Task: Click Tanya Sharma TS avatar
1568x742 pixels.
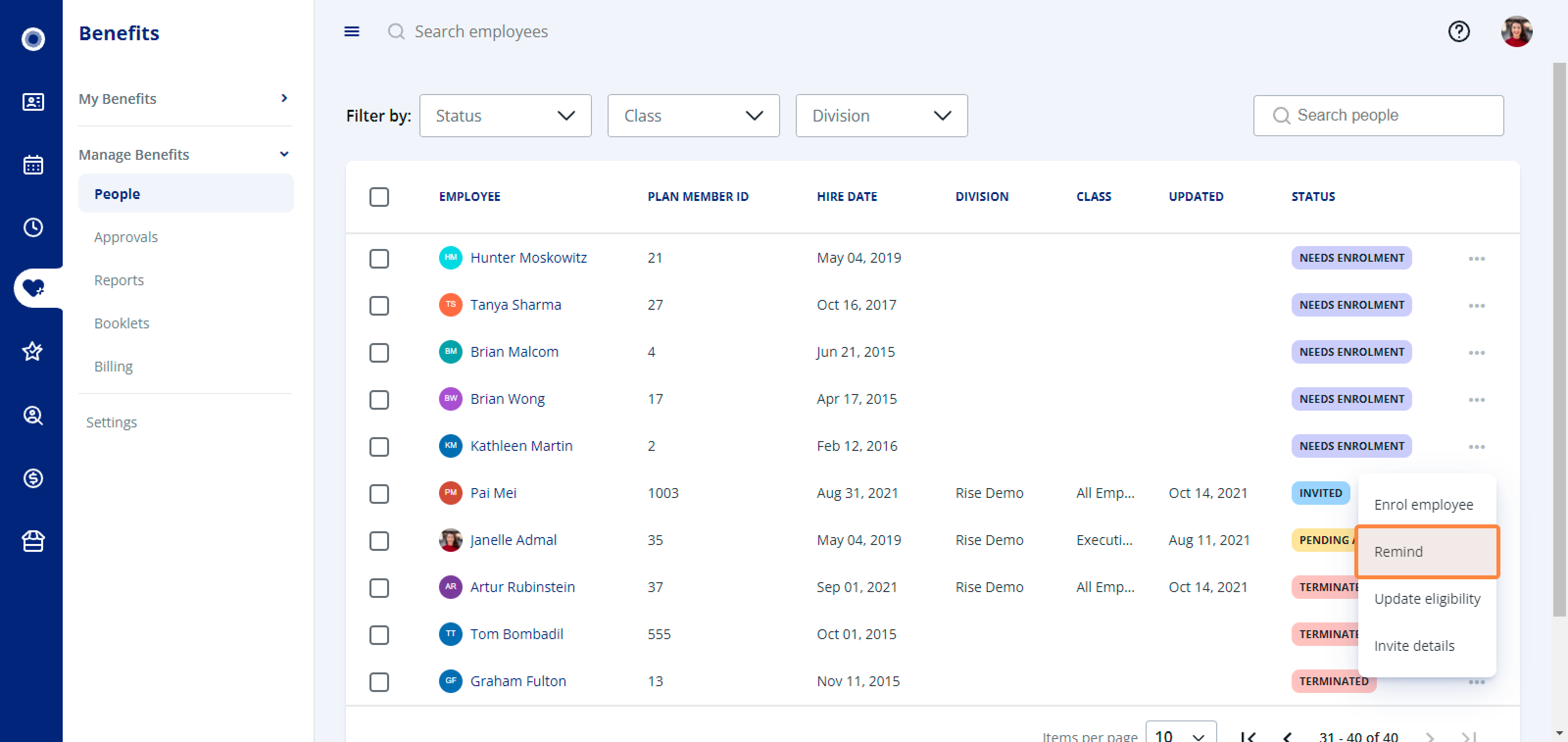Action: tap(450, 304)
